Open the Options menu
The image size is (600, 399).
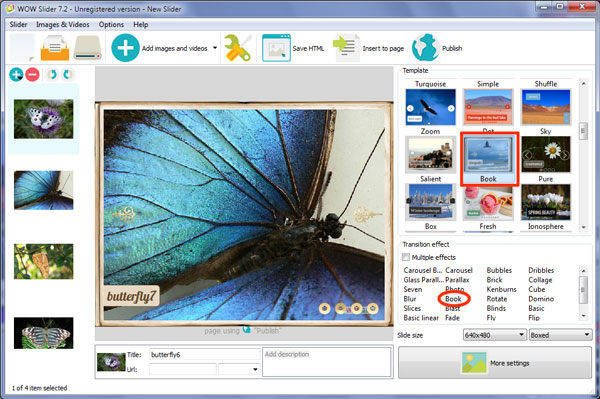(111, 24)
